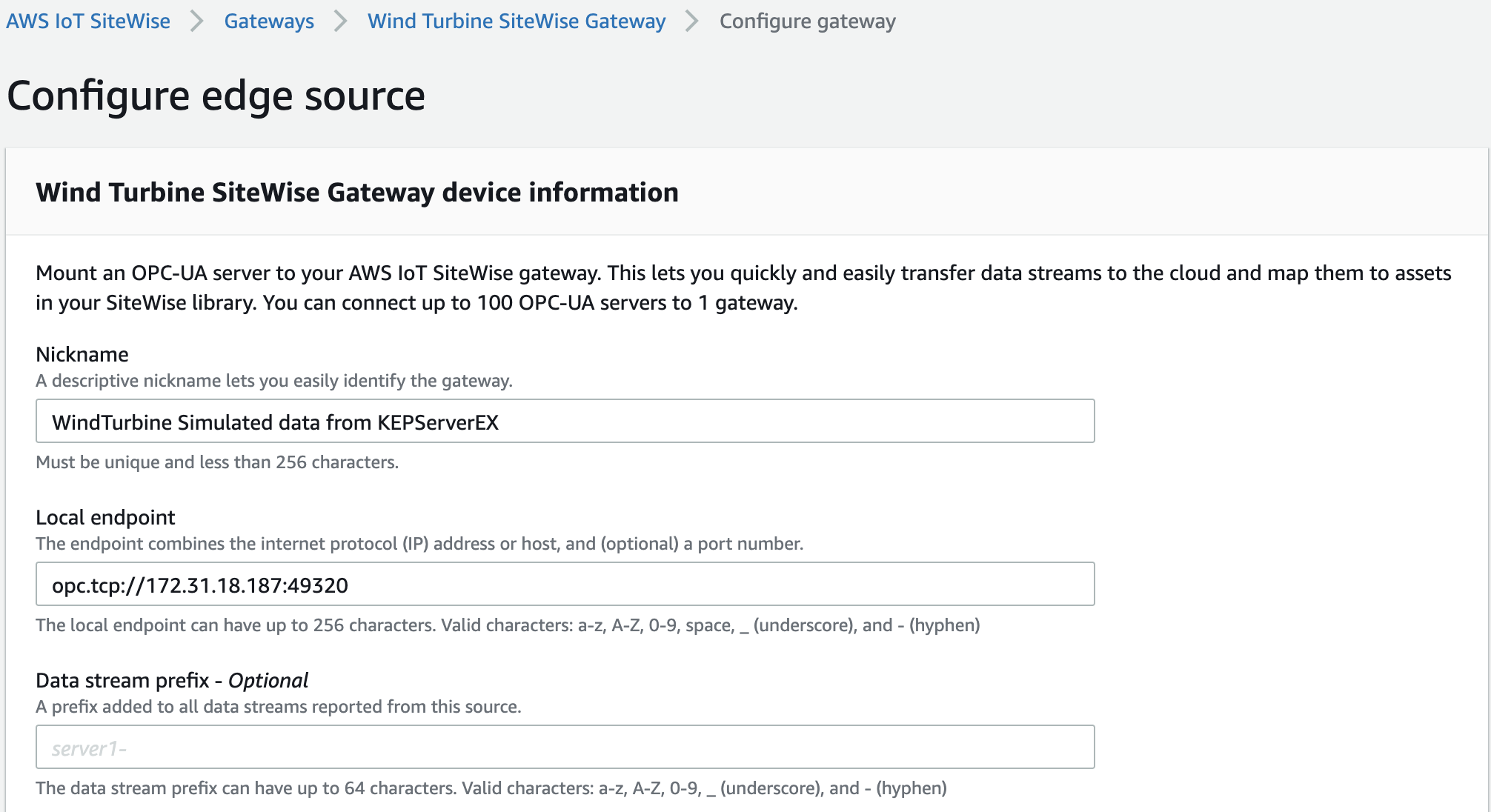Screen dimensions: 1491x812
Task: Click the Data stream prefix label
Action: [x=172, y=680]
